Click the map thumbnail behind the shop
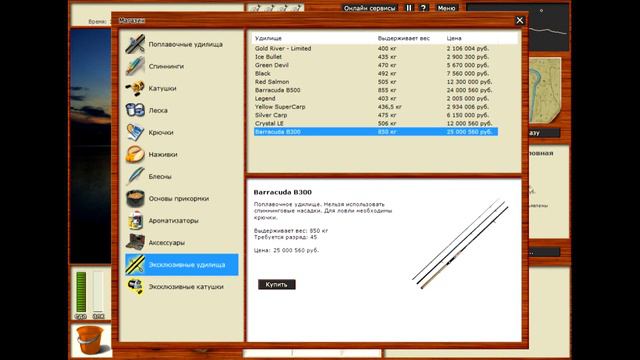This screenshot has height=360, width=640. point(544,91)
